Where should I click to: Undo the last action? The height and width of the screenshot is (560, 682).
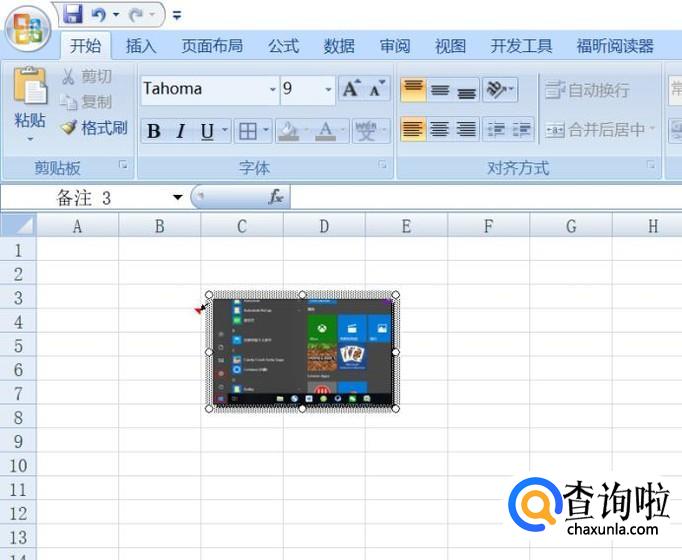[99, 15]
